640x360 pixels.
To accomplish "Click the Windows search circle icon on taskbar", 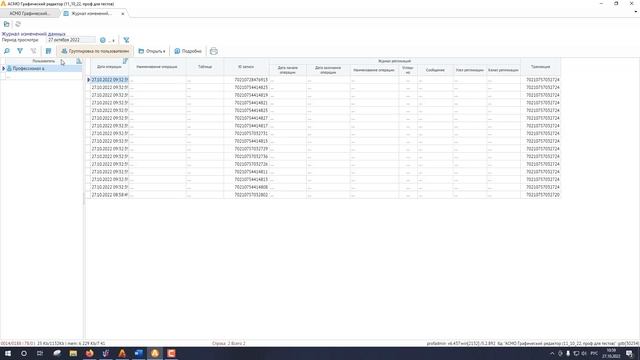I will coord(24,353).
